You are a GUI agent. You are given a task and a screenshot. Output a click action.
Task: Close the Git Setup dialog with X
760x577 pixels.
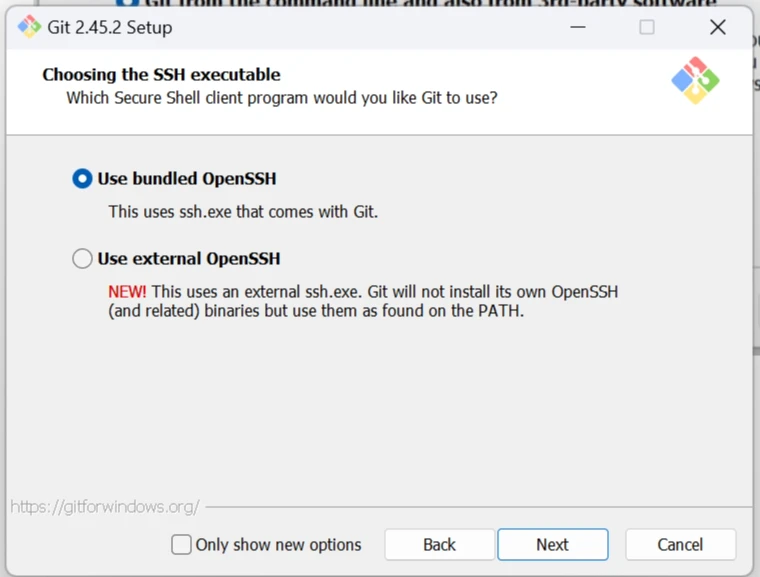[x=717, y=27]
